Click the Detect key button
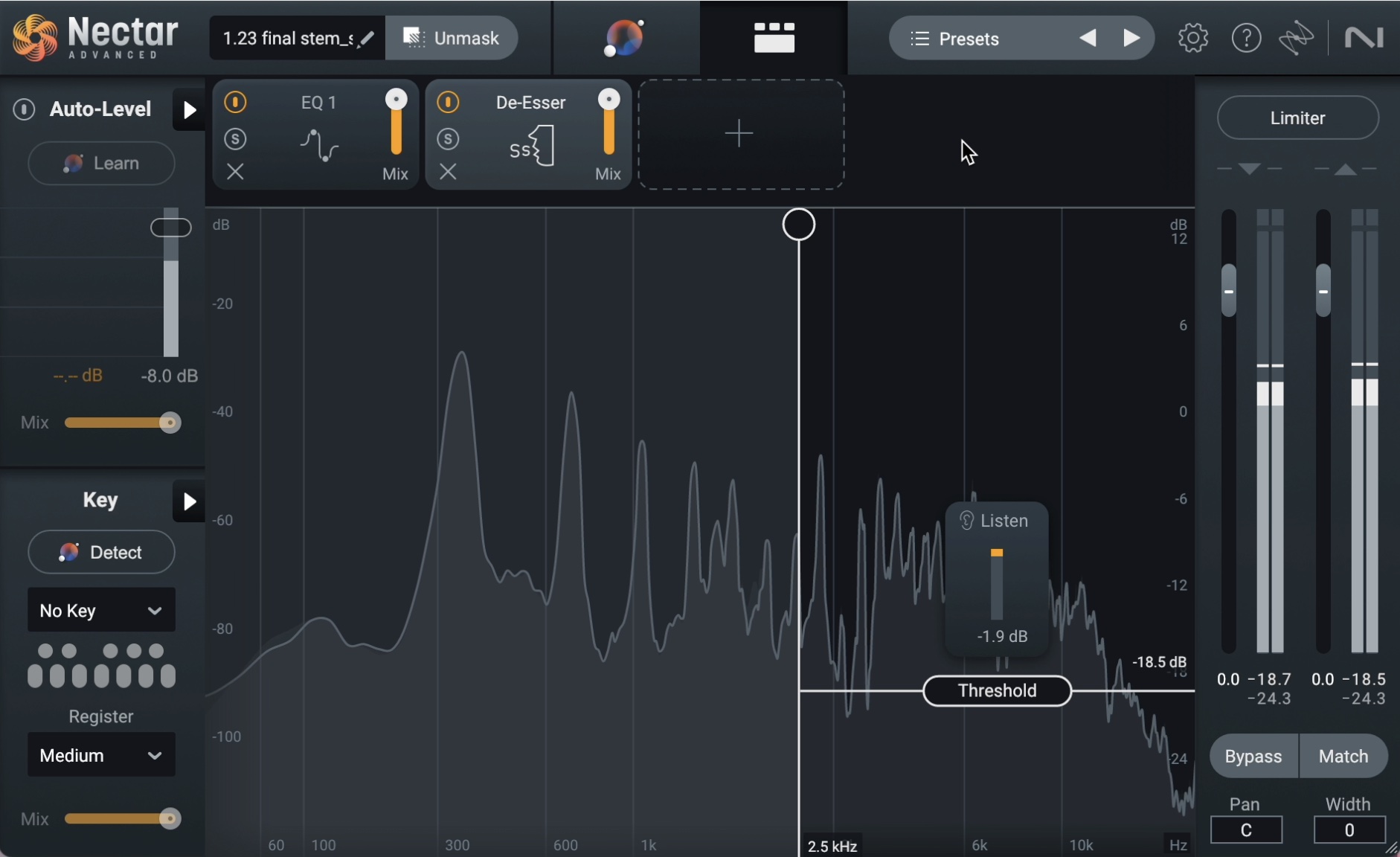 (x=101, y=552)
